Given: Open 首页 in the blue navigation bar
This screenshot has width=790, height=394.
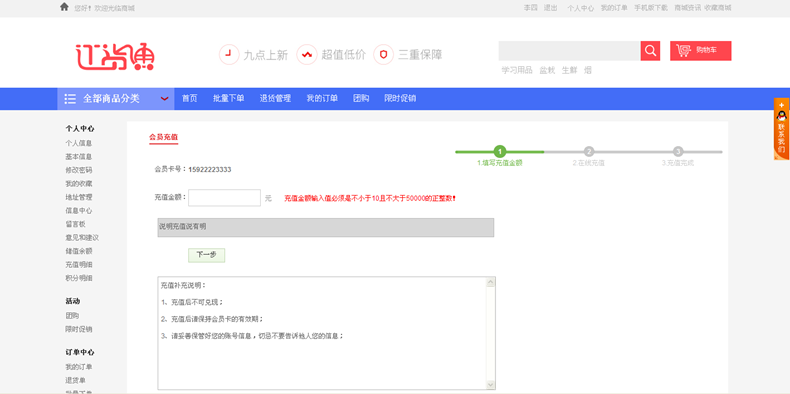Looking at the screenshot, I should click(189, 99).
